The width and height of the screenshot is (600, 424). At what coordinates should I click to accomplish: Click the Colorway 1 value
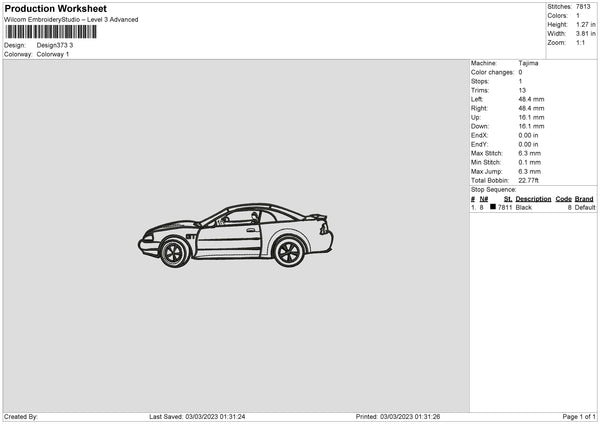tap(53, 54)
